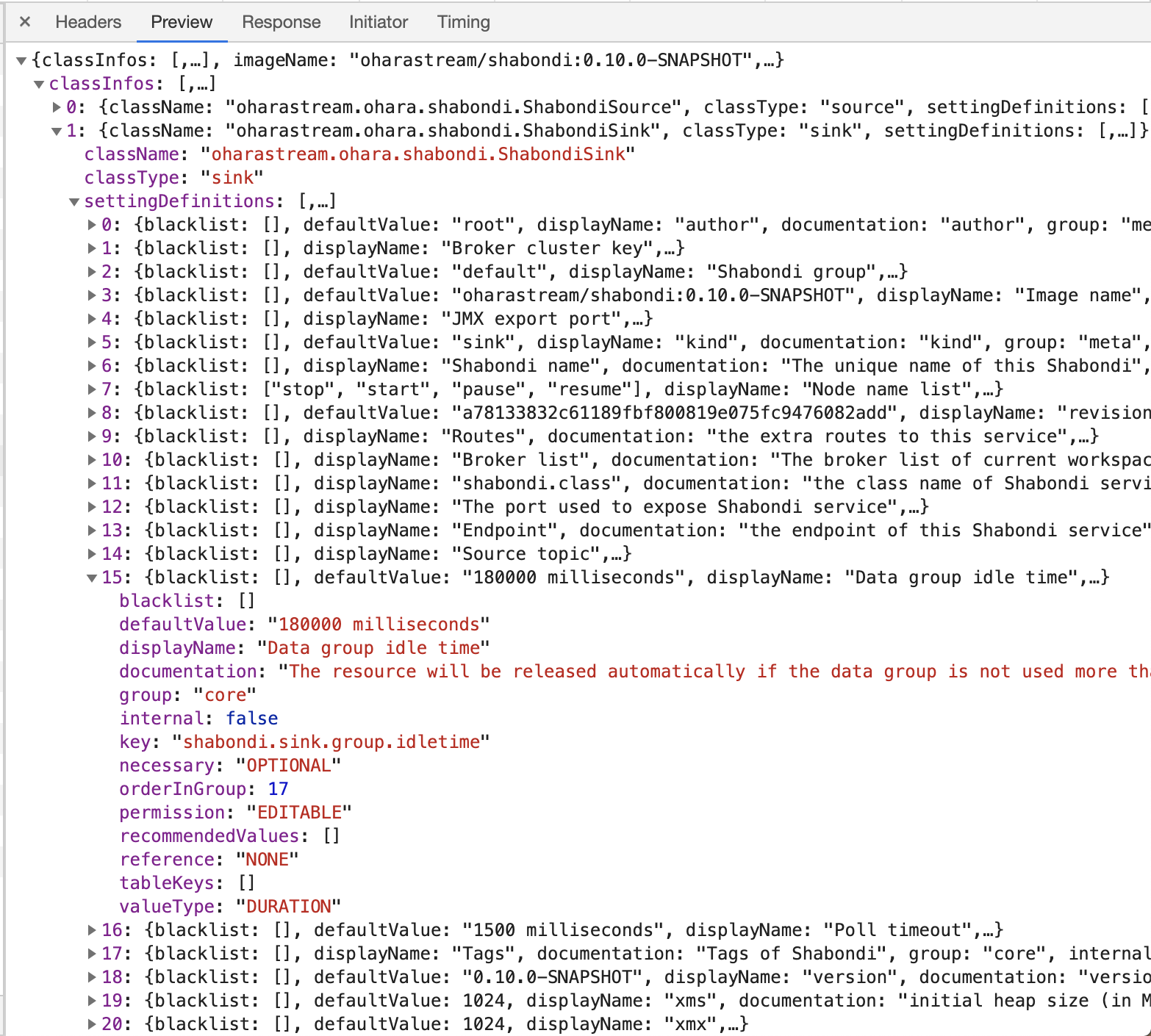Select the Preview tab

[182, 22]
